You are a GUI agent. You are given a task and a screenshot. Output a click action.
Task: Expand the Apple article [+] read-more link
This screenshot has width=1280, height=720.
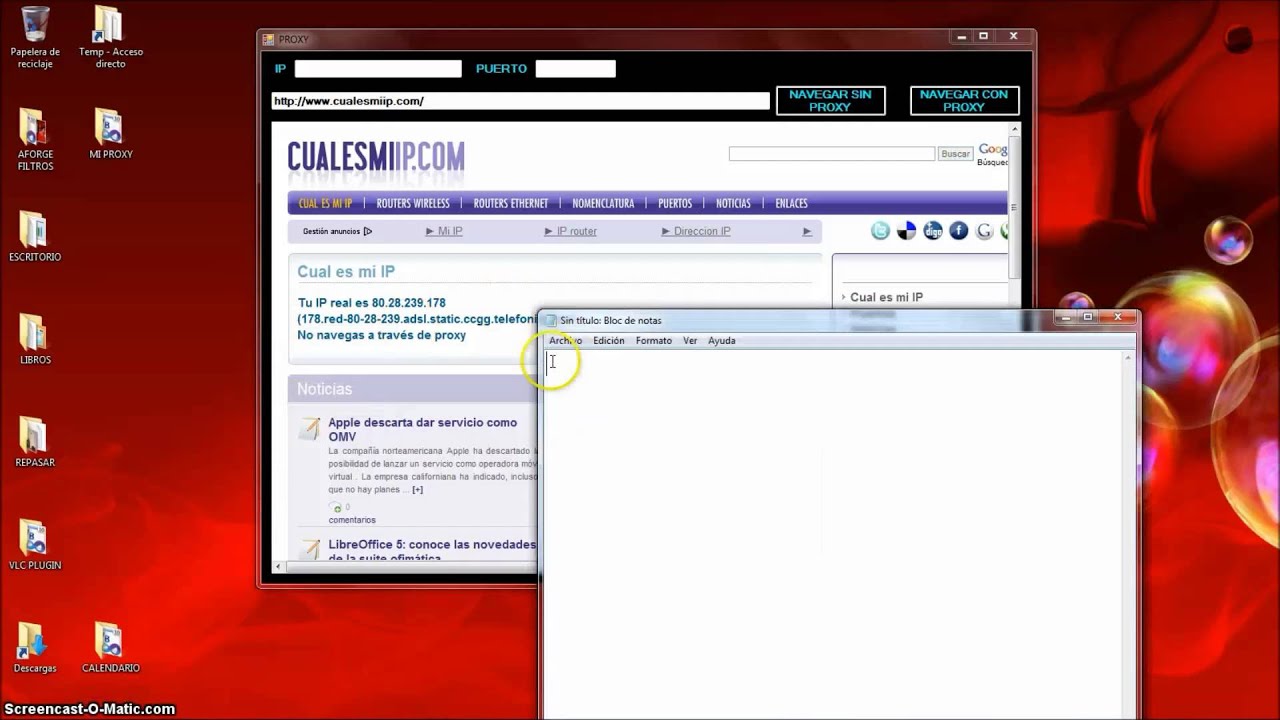click(x=417, y=490)
